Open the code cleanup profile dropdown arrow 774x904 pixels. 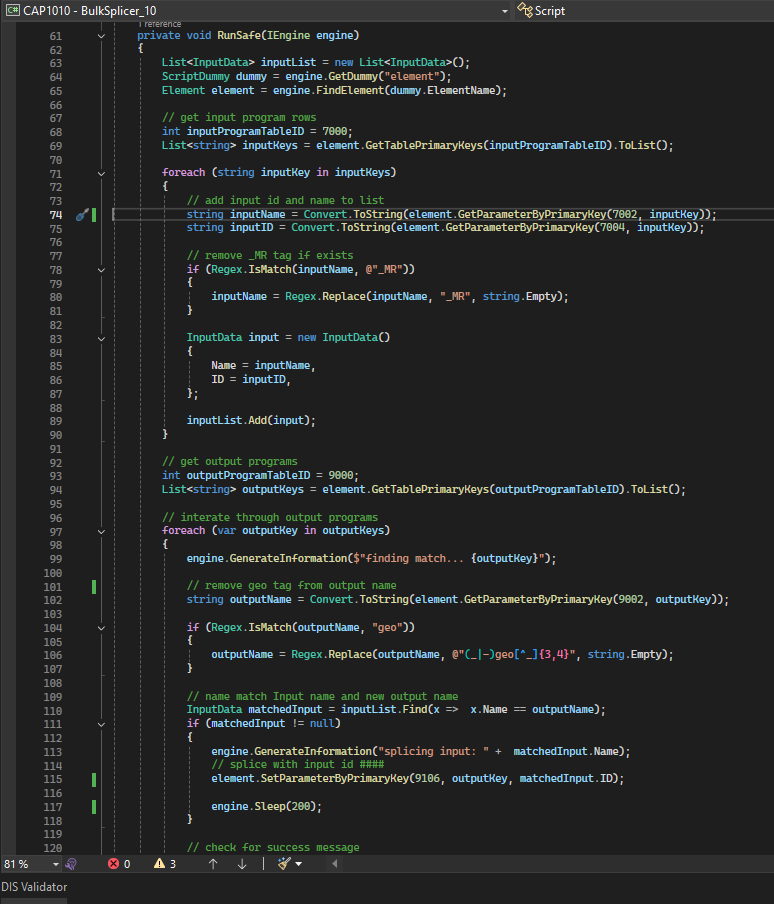[299, 864]
